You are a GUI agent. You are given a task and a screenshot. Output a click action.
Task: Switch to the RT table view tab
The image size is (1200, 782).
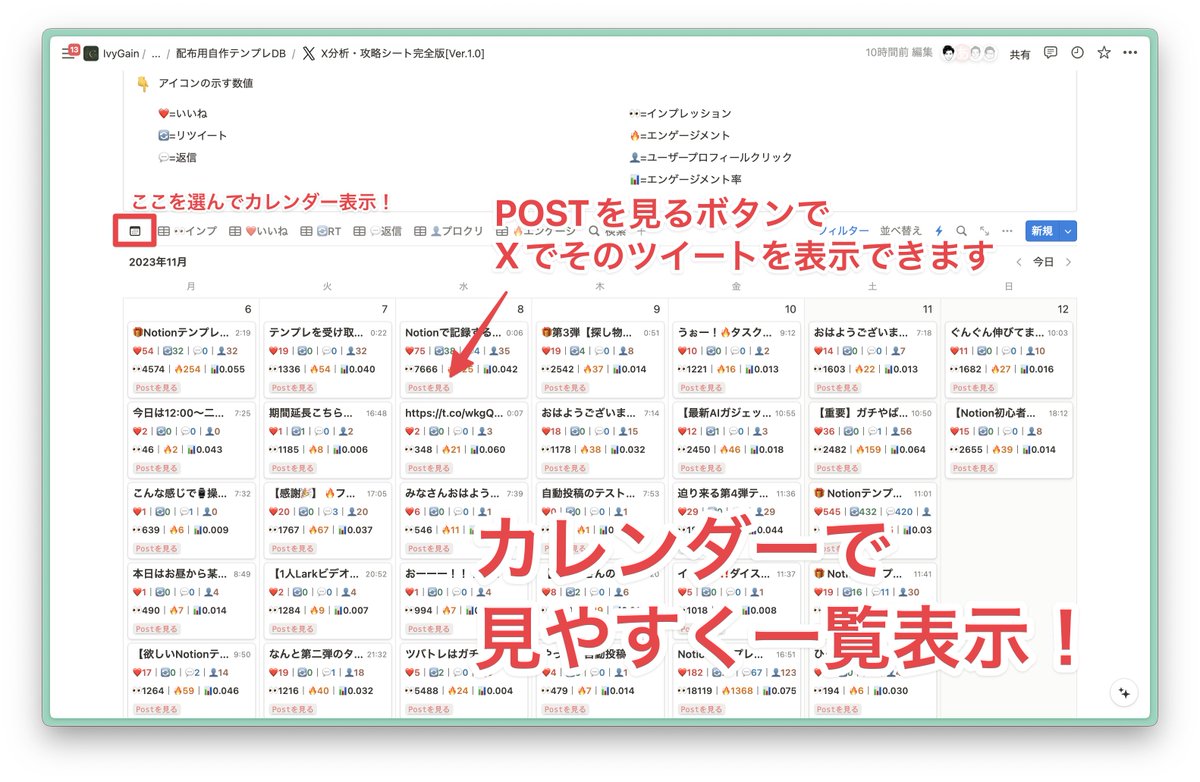(x=321, y=231)
